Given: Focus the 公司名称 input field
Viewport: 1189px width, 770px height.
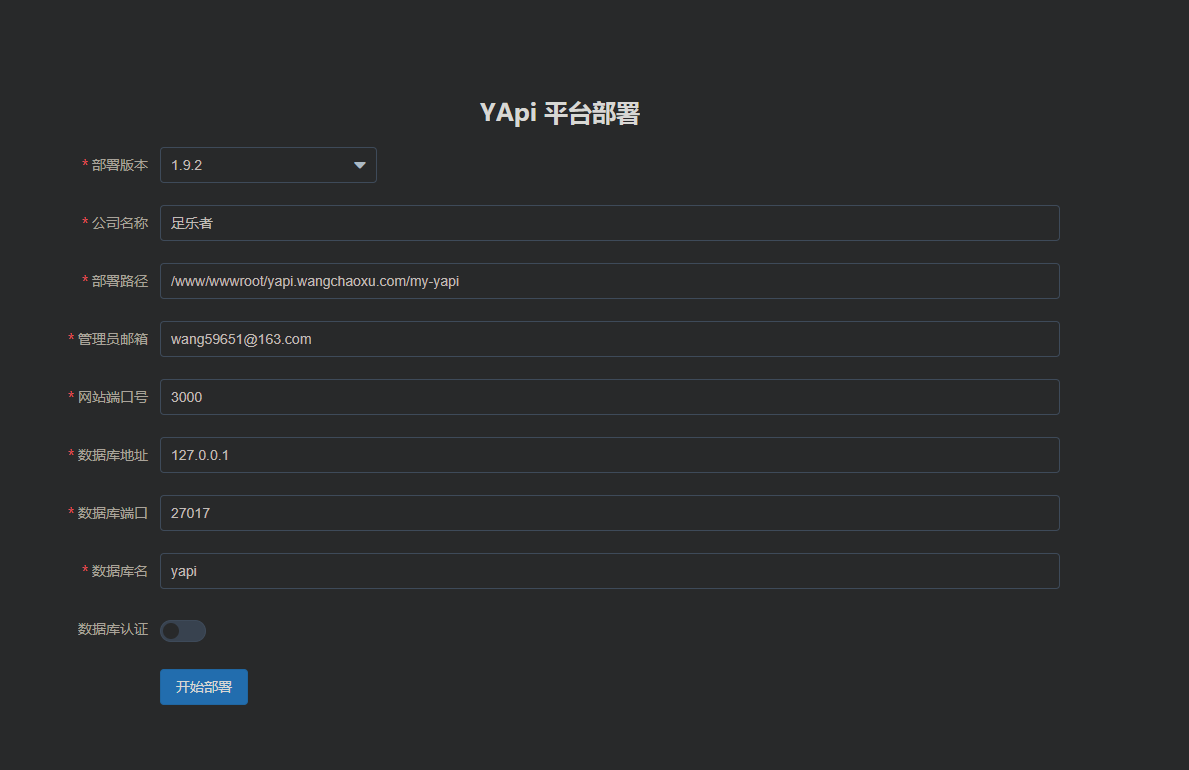Looking at the screenshot, I should [610, 223].
